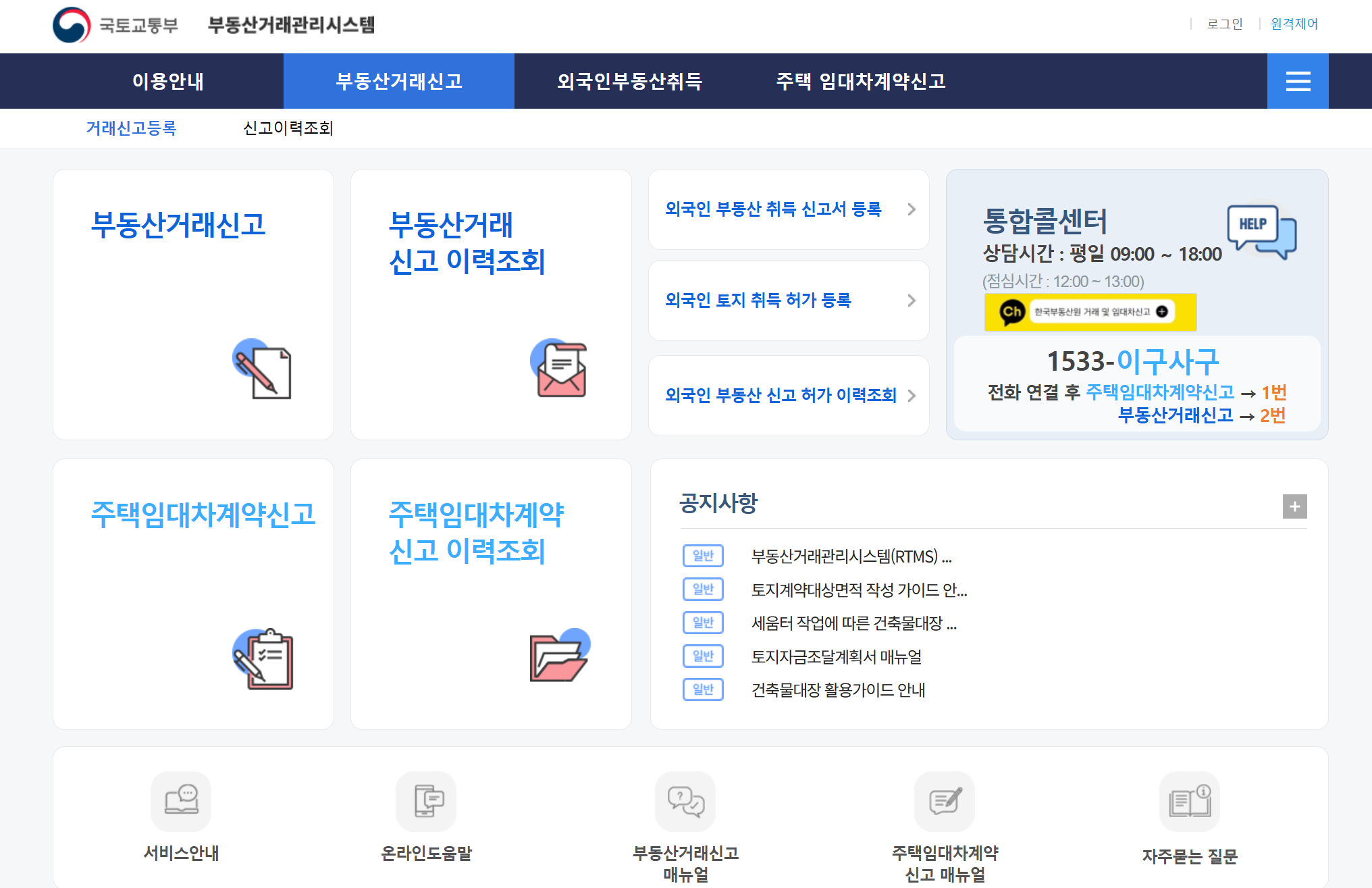Select the 외국인부동산취득 menu item
This screenshot has width=1372, height=888.
click(x=629, y=82)
